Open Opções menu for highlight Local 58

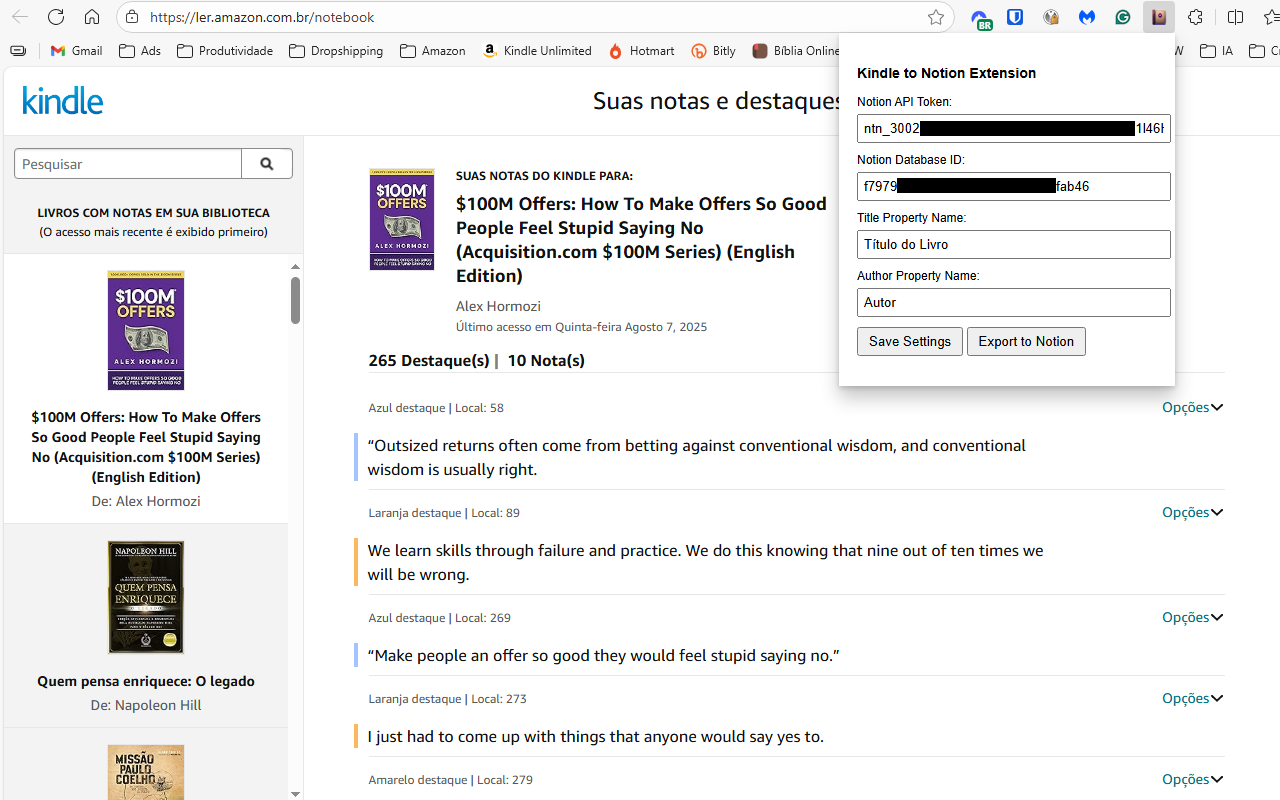(1192, 408)
